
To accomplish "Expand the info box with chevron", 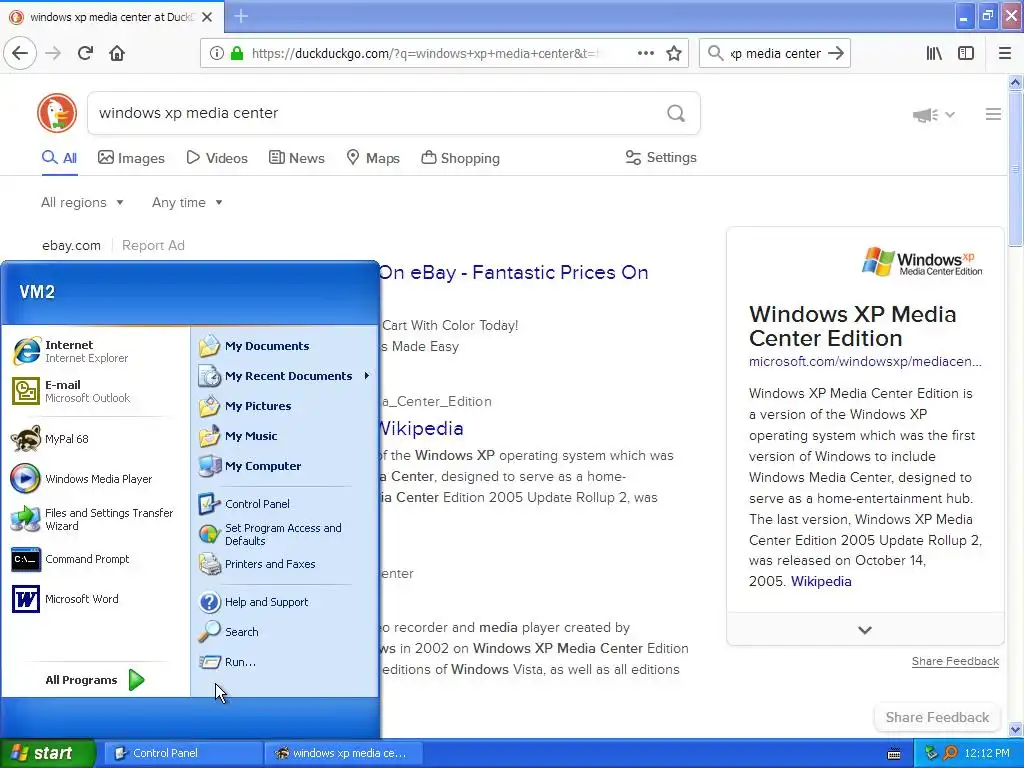I will (865, 630).
